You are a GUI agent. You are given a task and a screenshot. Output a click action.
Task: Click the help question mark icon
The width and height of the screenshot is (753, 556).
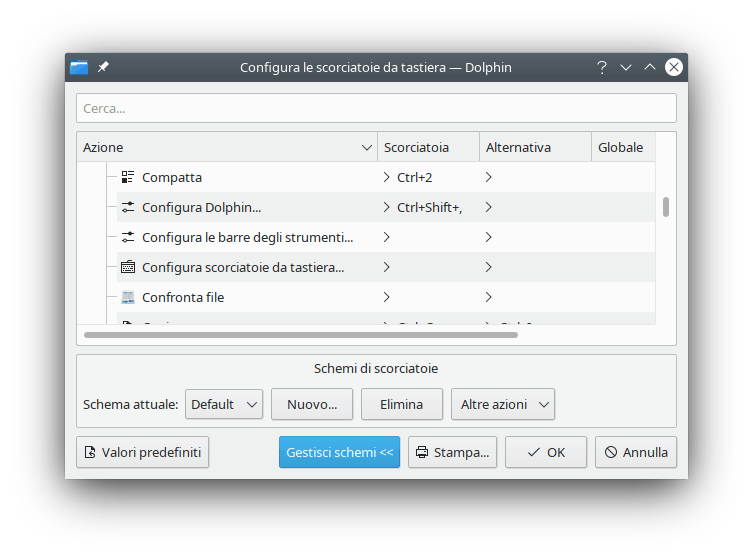click(602, 67)
